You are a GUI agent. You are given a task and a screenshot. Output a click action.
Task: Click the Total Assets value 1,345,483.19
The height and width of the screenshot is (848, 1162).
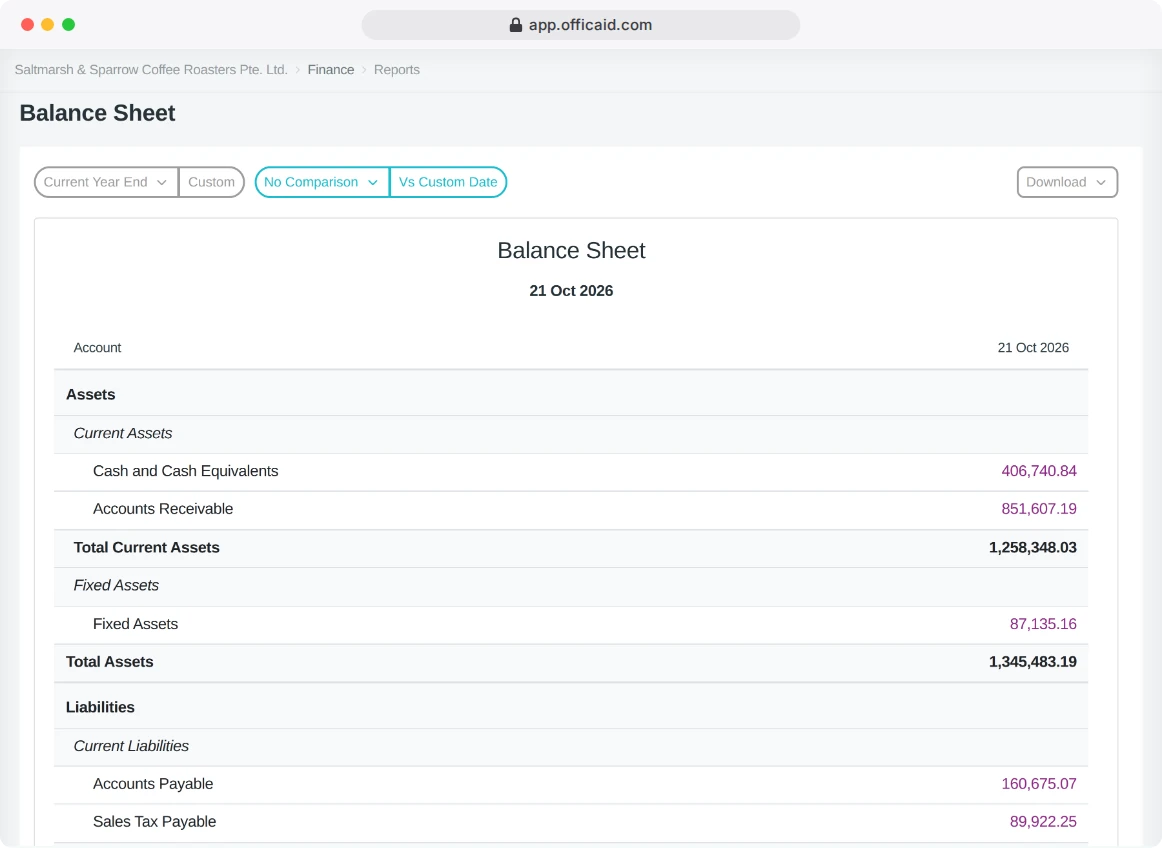pyautogui.click(x=1032, y=662)
